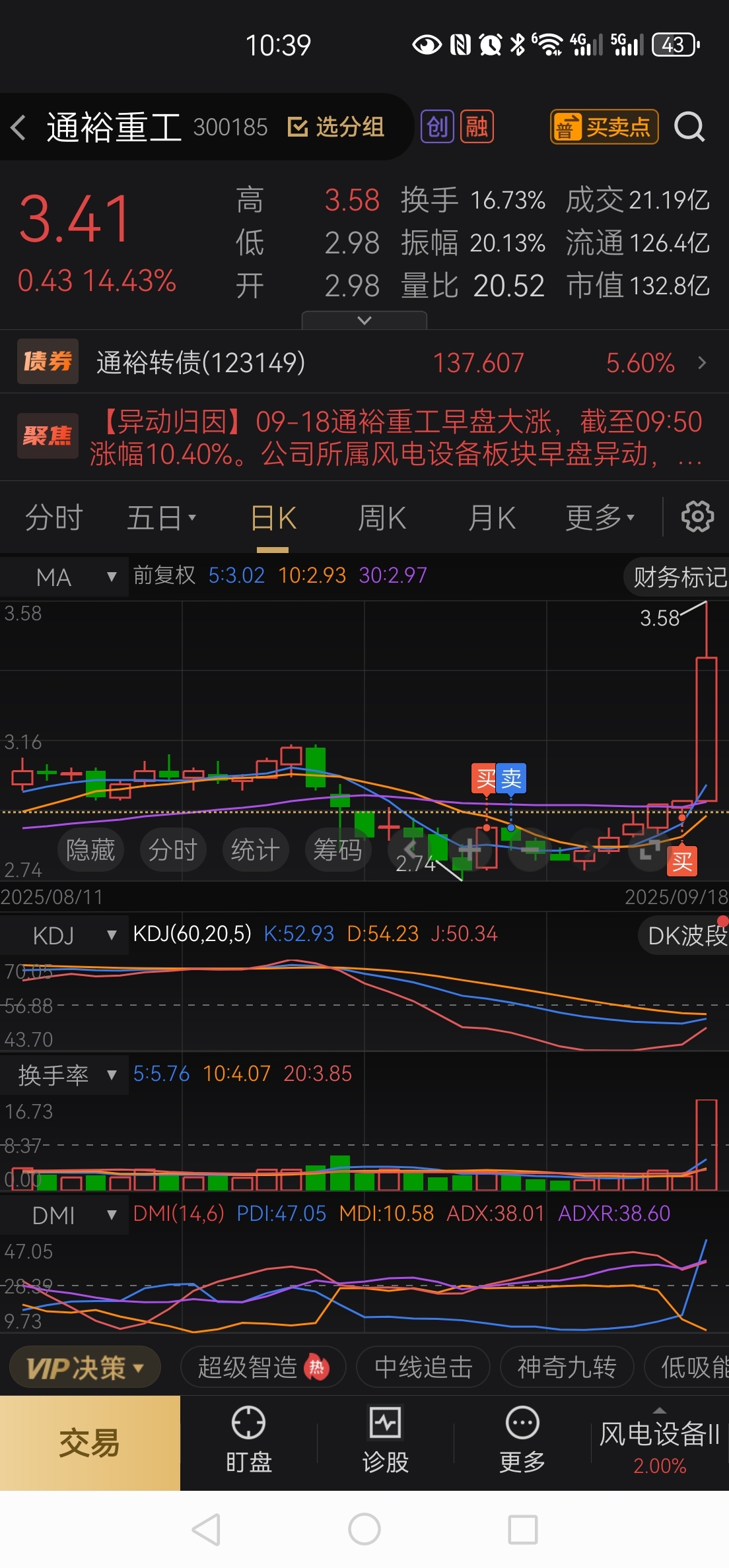
Task: Tap the Android recents navigation button
Action: pyautogui.click(x=522, y=1529)
